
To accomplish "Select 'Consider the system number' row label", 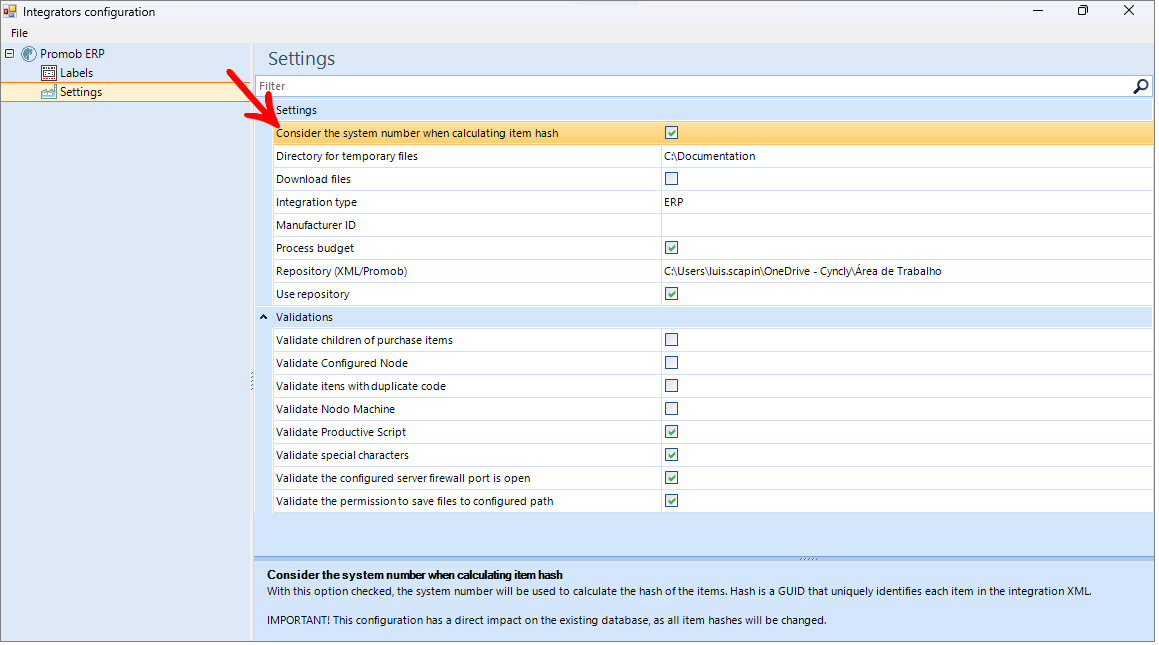I will point(417,133).
